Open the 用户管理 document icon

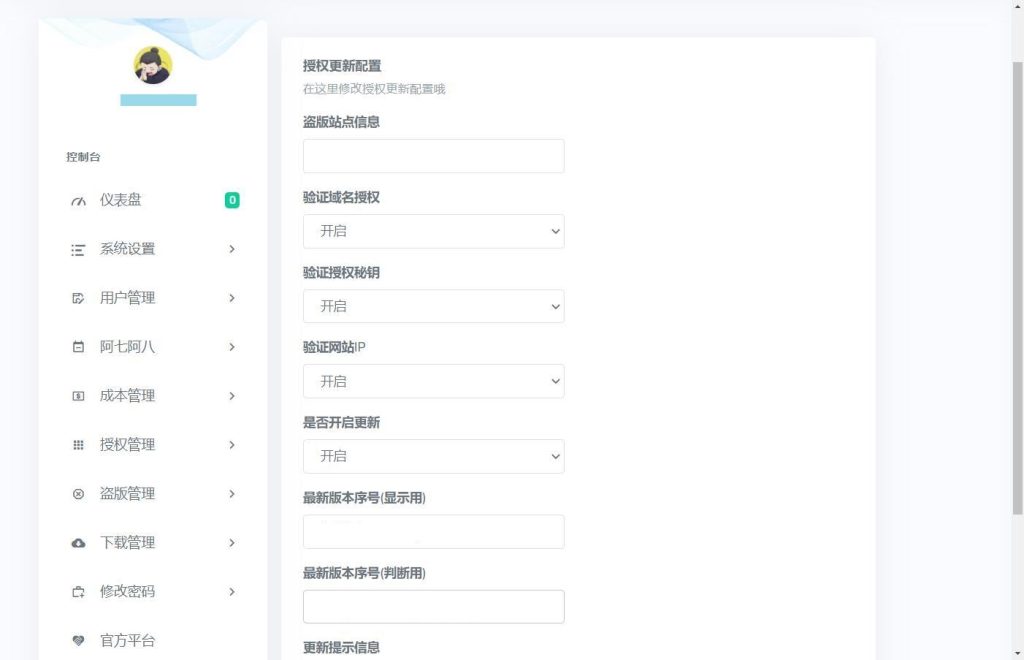click(79, 298)
